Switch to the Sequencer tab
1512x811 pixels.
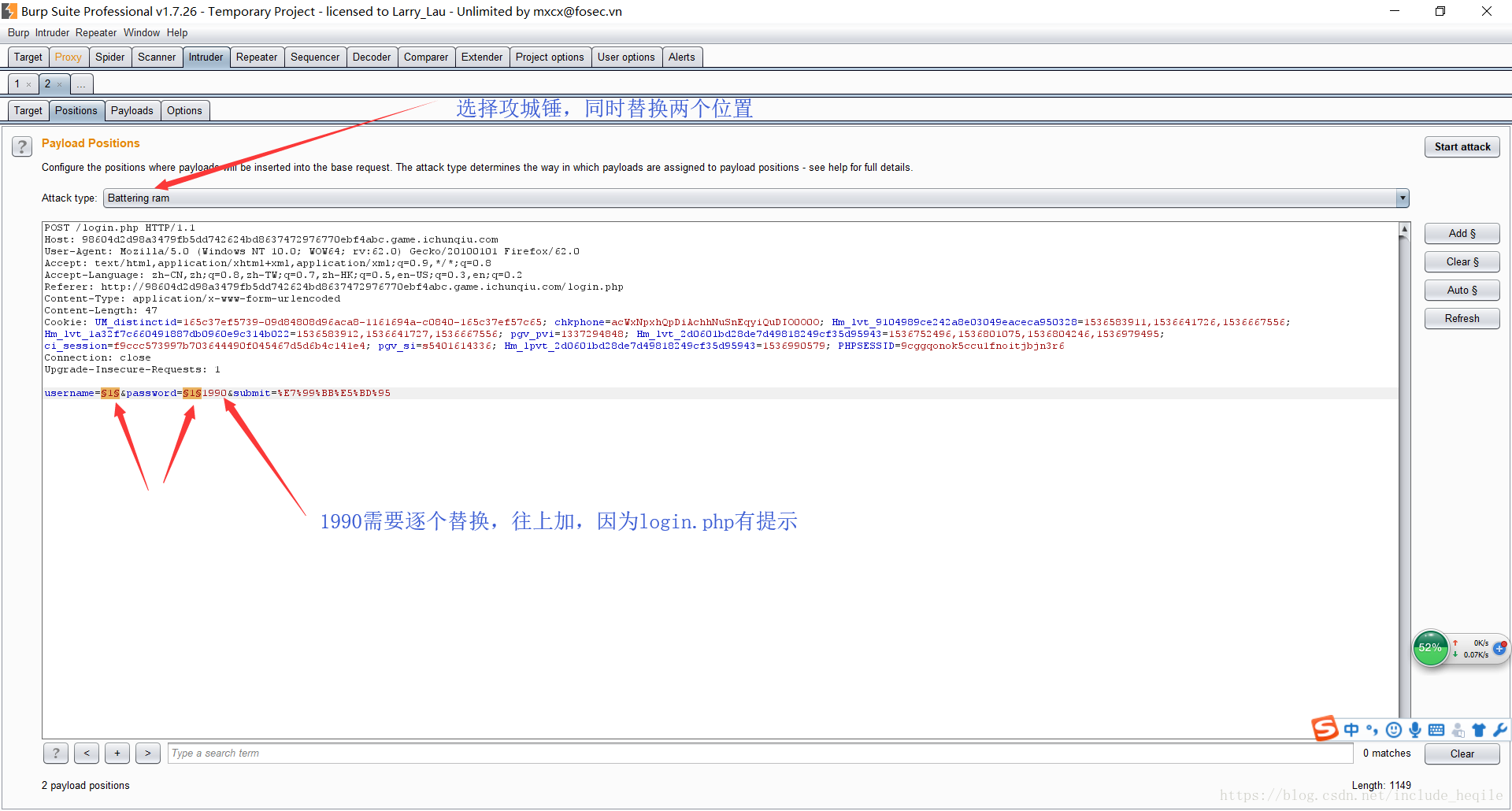315,57
